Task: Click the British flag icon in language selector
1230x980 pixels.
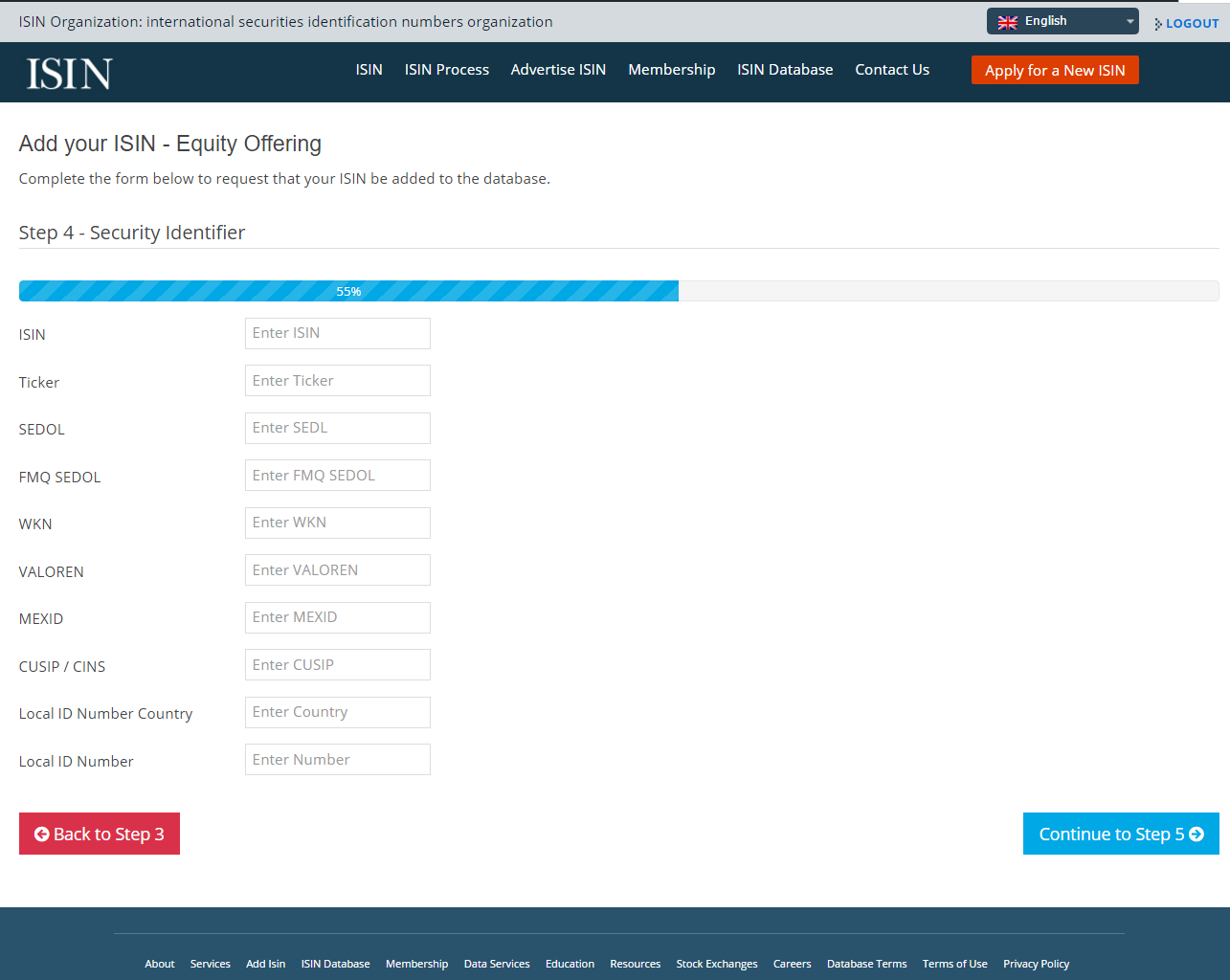Action: pos(1008,20)
